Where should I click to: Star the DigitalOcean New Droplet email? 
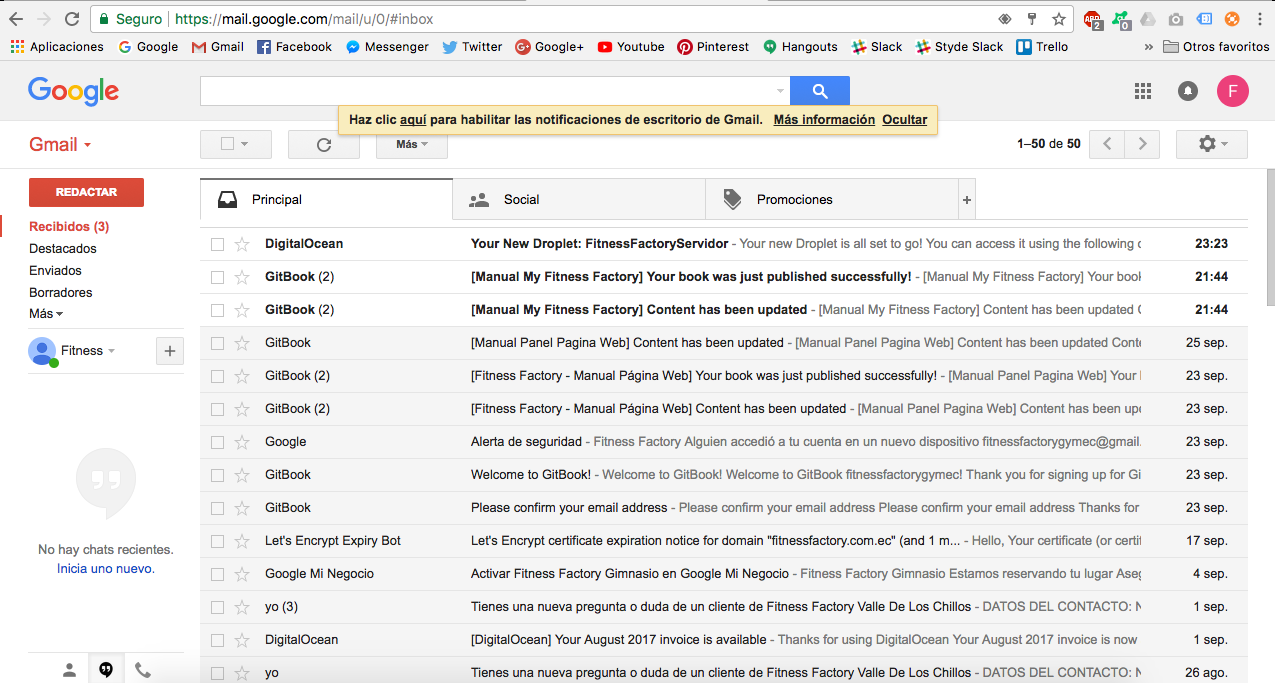coord(241,244)
